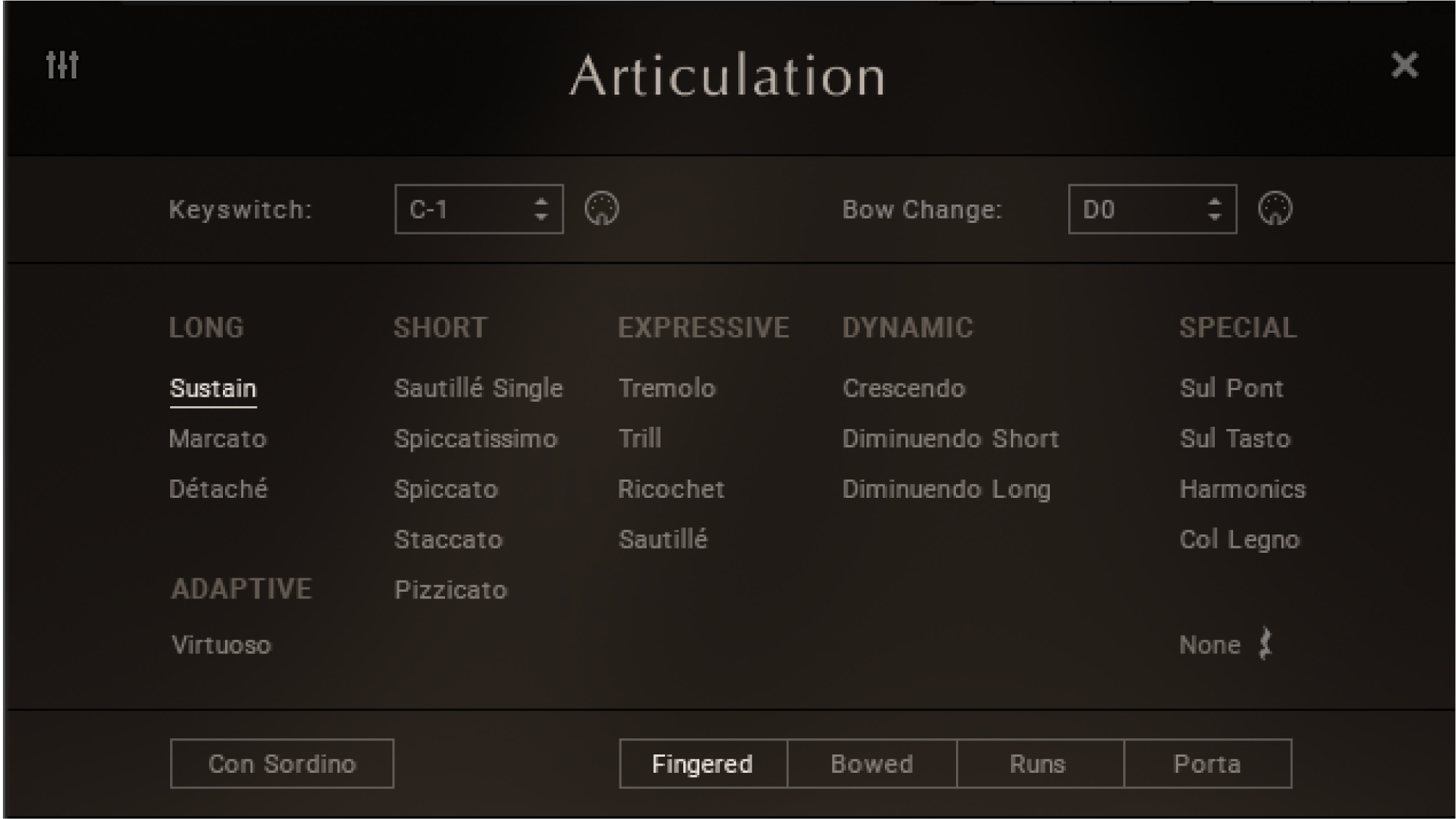Enable Con Sordino
This screenshot has width=1456, height=819.
tap(282, 764)
